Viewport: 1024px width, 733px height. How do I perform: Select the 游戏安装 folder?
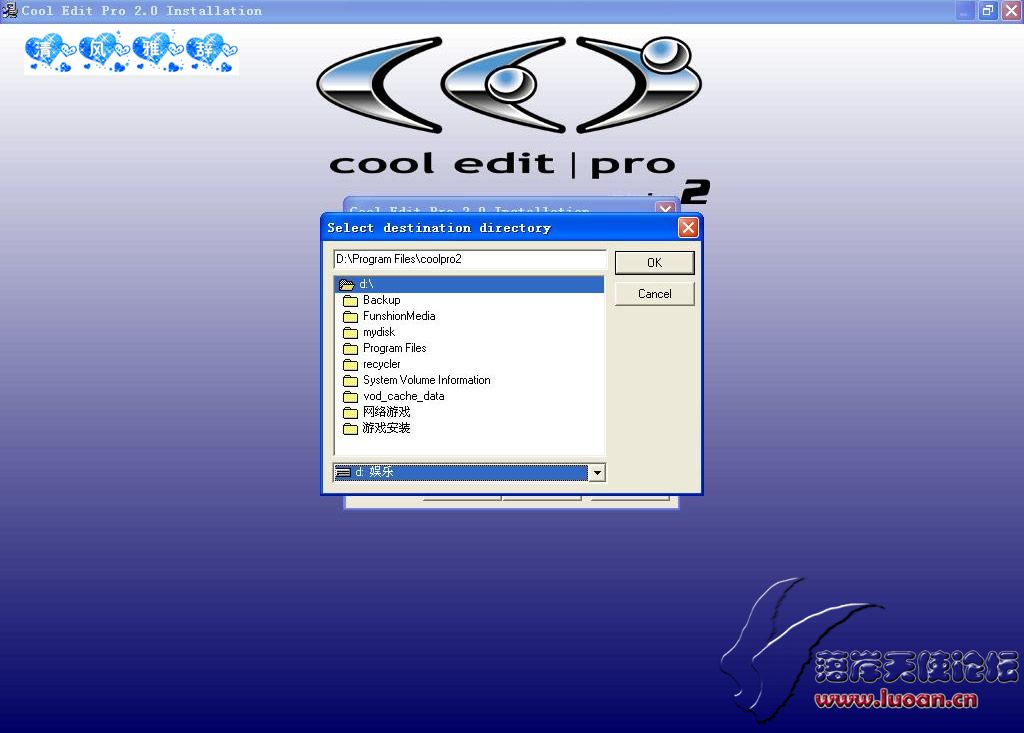coord(386,428)
